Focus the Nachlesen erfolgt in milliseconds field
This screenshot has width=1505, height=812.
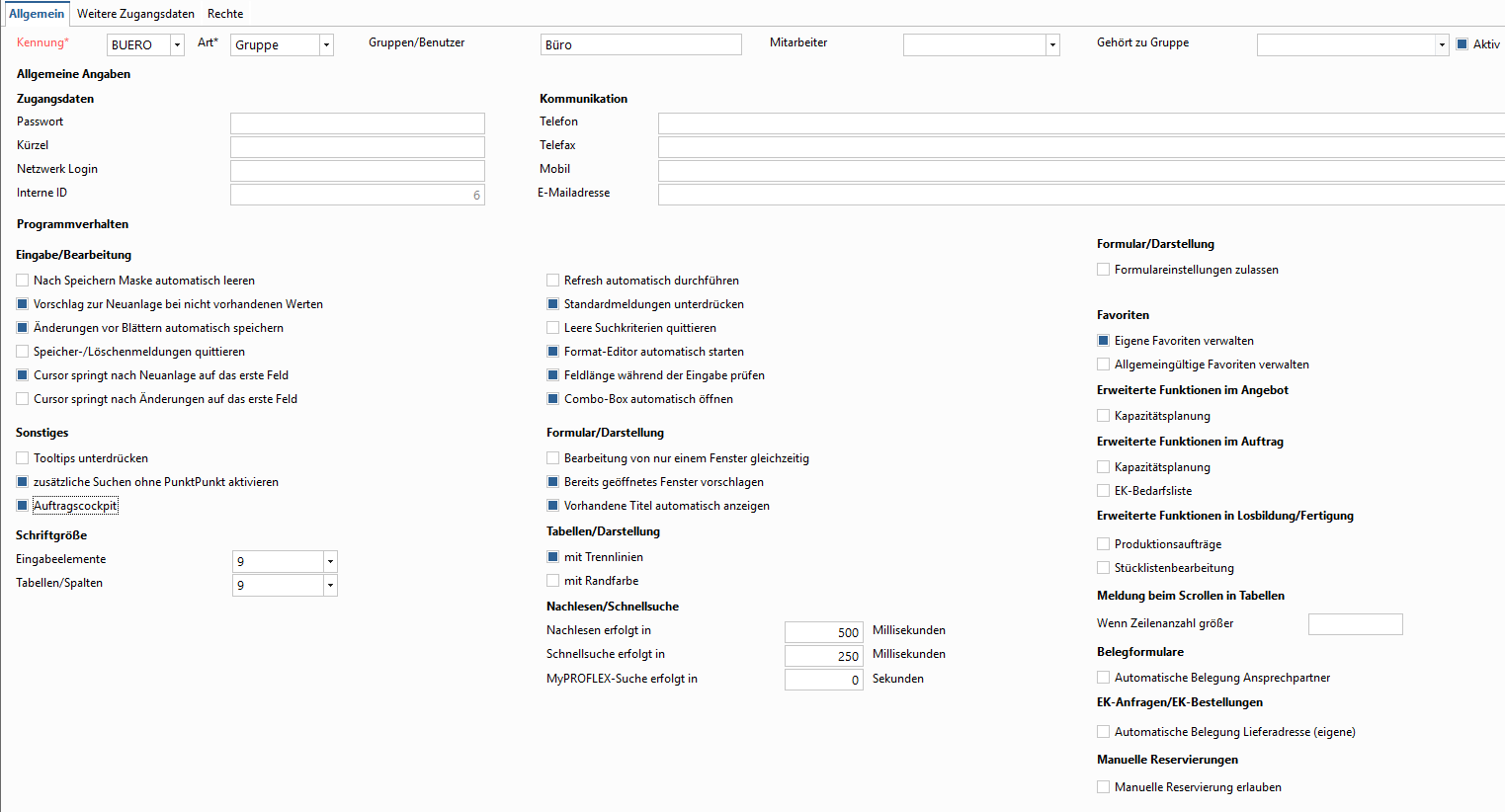pos(823,632)
